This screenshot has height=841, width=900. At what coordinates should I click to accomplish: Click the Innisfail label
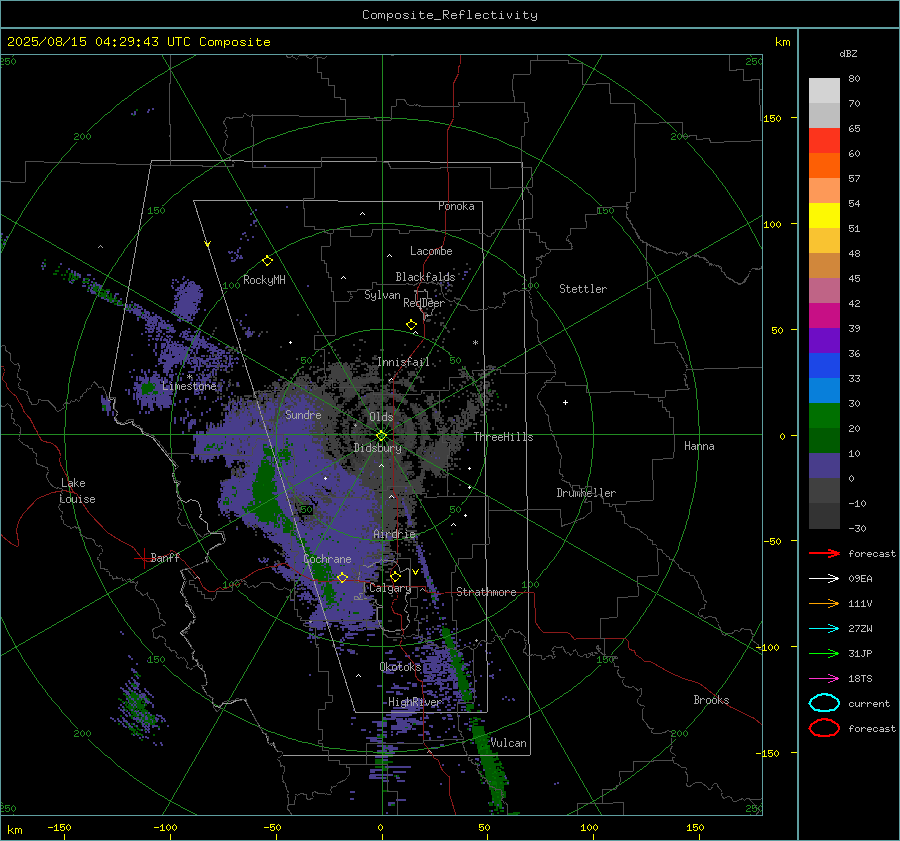(404, 362)
